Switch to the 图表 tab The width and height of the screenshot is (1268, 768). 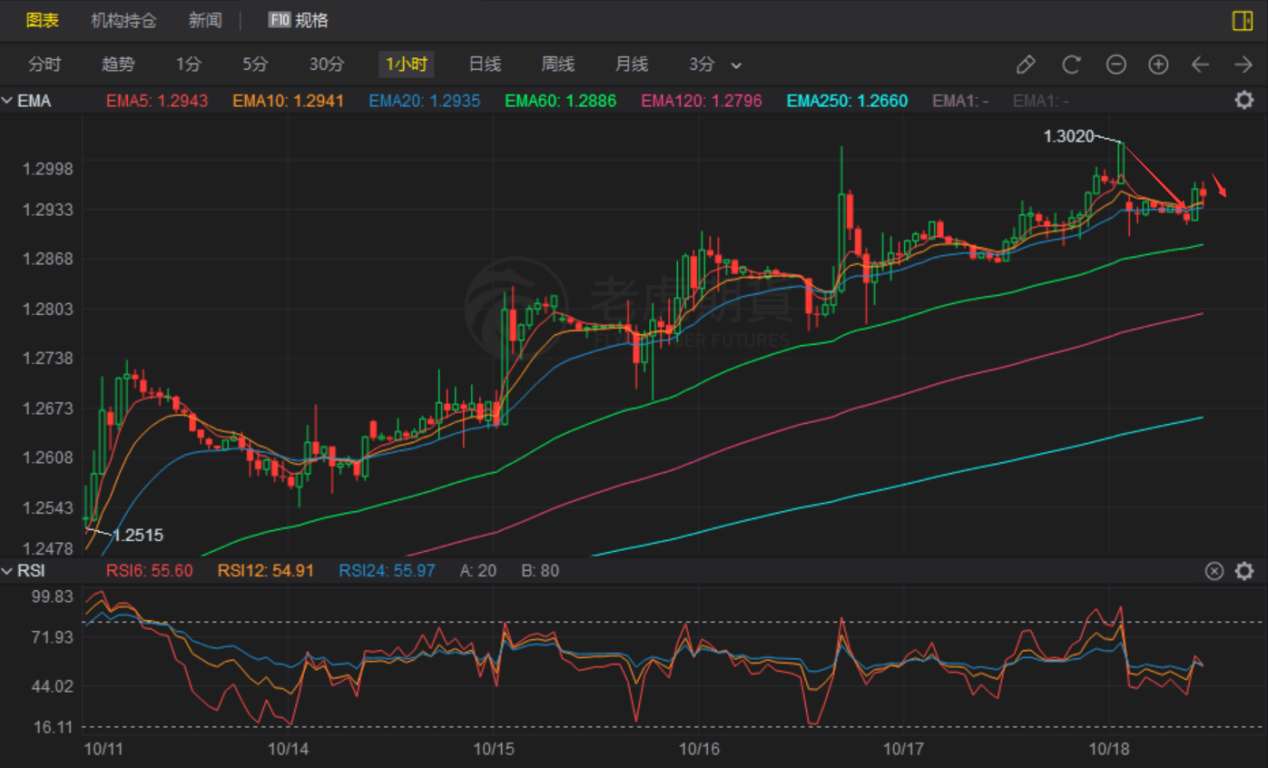click(x=42, y=20)
